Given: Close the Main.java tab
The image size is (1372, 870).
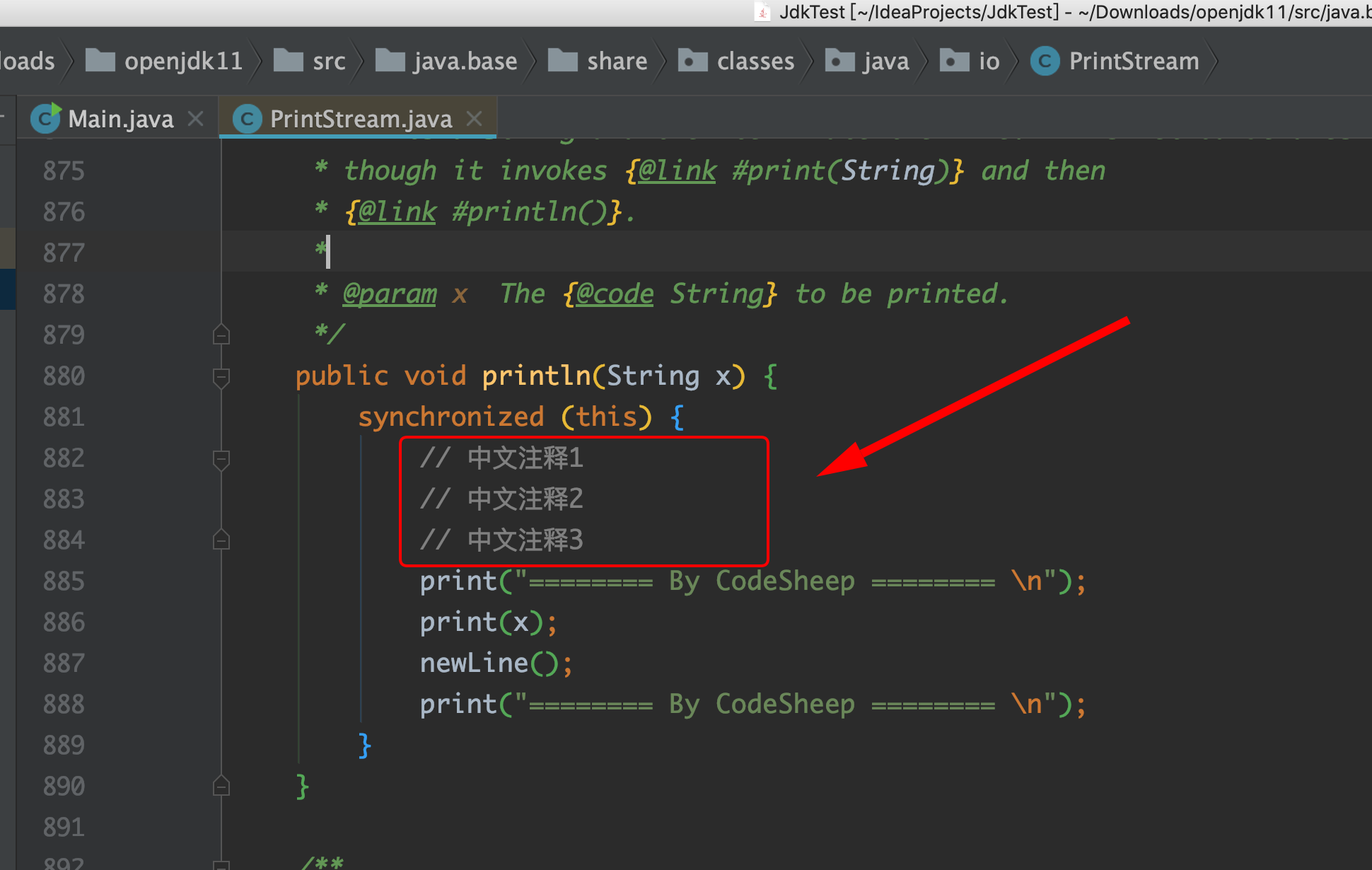Looking at the screenshot, I should pos(196,118).
